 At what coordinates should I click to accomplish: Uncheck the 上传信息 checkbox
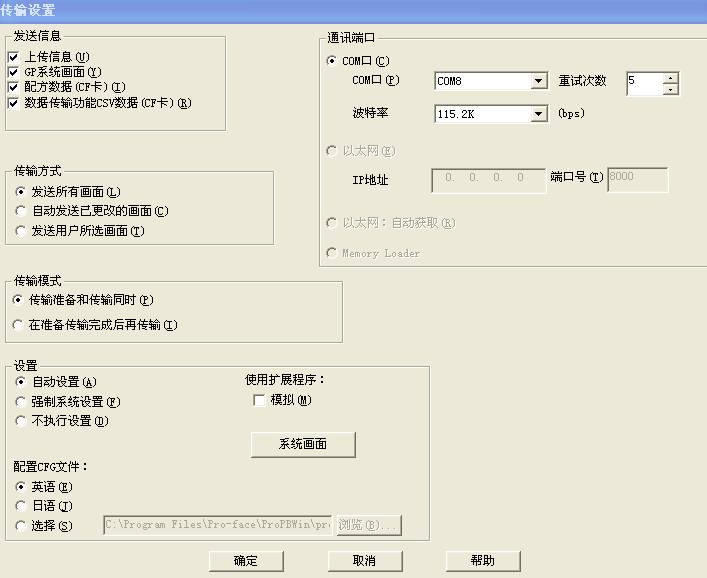pos(13,57)
